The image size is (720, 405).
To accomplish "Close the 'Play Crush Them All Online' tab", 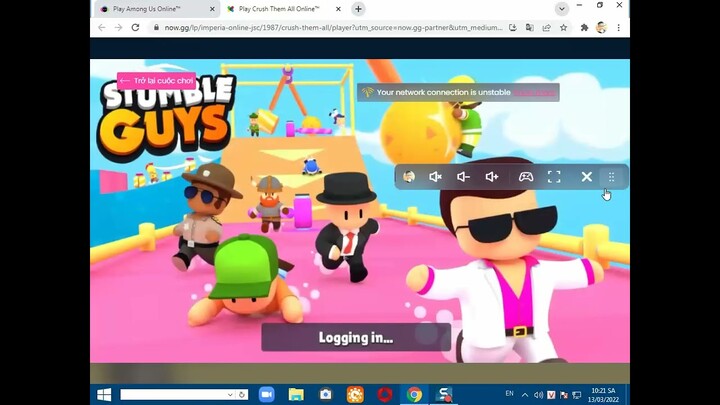I will (338, 9).
